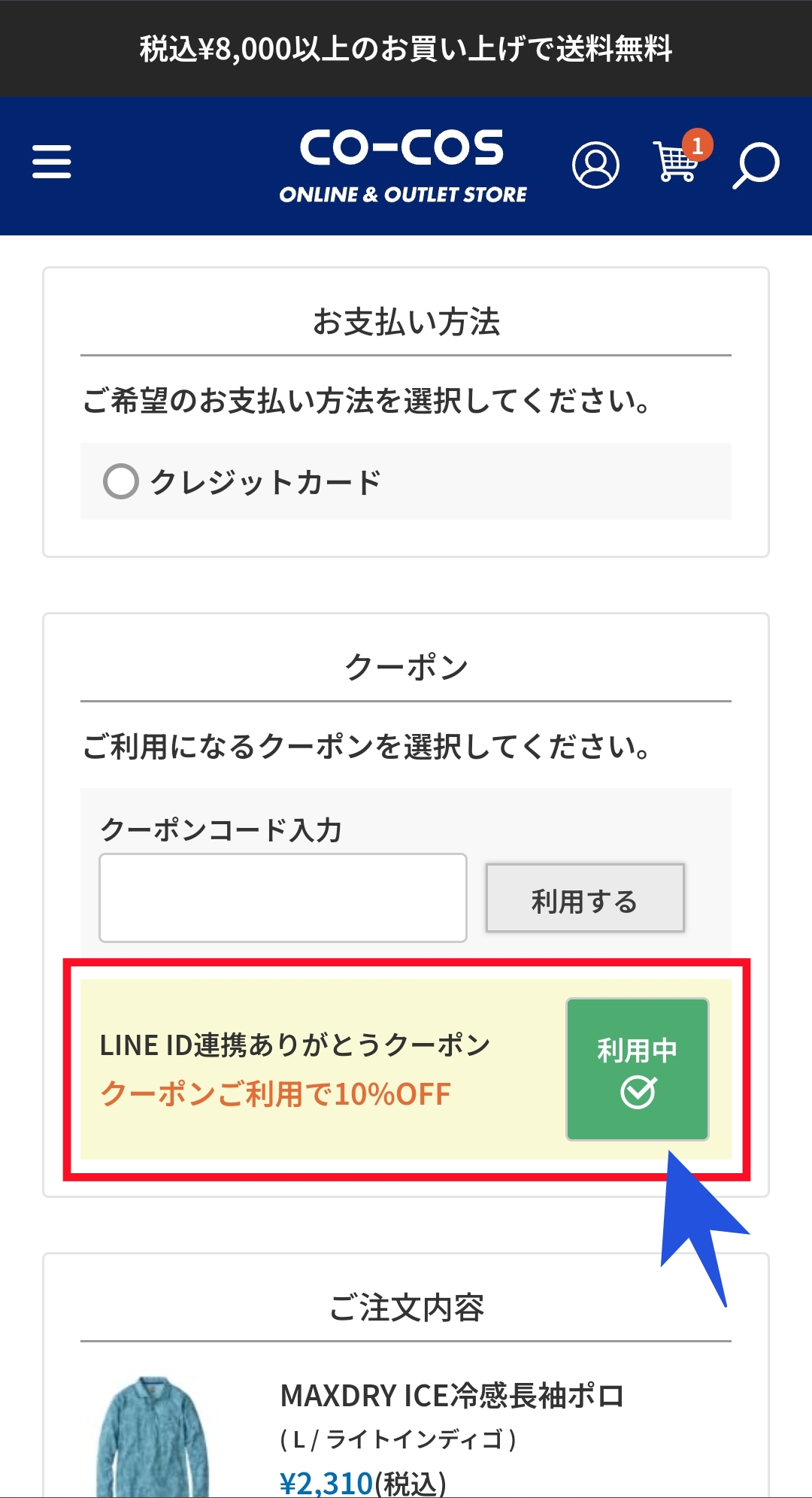Click the LINE ID連携ありがとうクーポン title

pyautogui.click(x=295, y=1045)
